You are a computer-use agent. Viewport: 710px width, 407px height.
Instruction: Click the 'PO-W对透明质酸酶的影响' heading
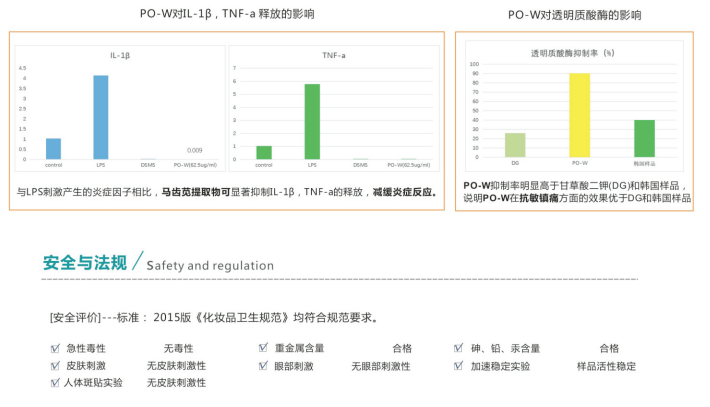[x=574, y=15]
